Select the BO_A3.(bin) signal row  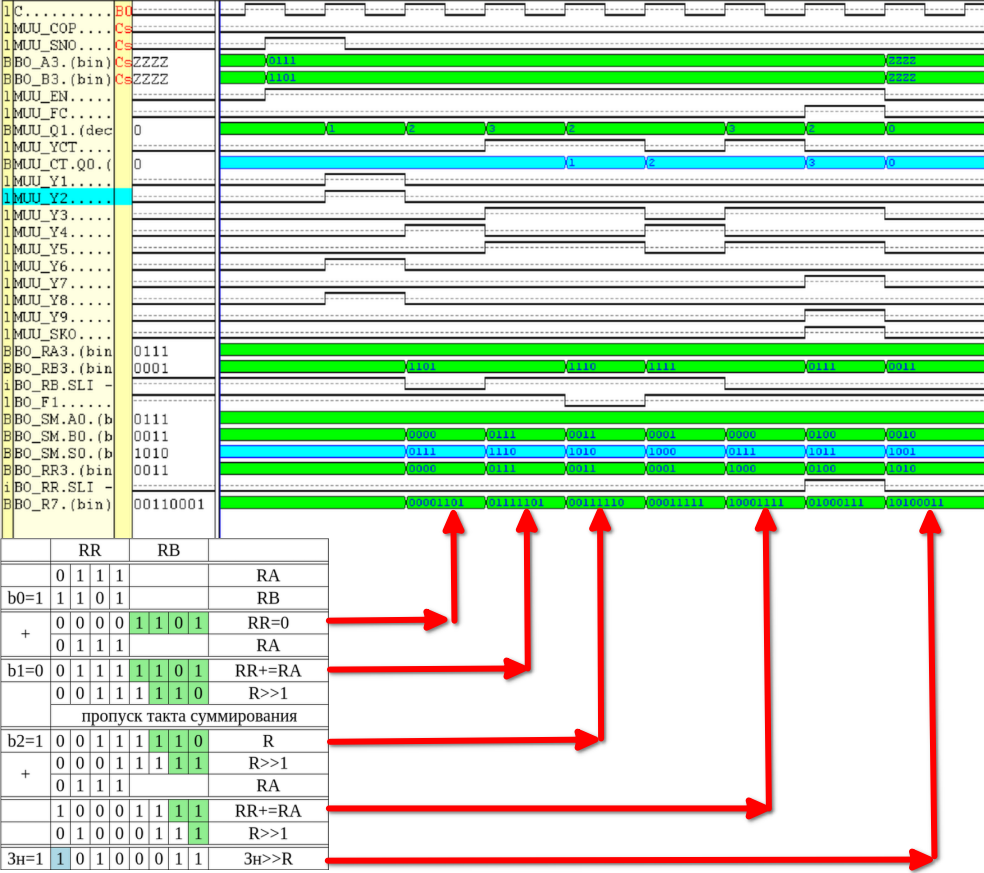point(60,62)
